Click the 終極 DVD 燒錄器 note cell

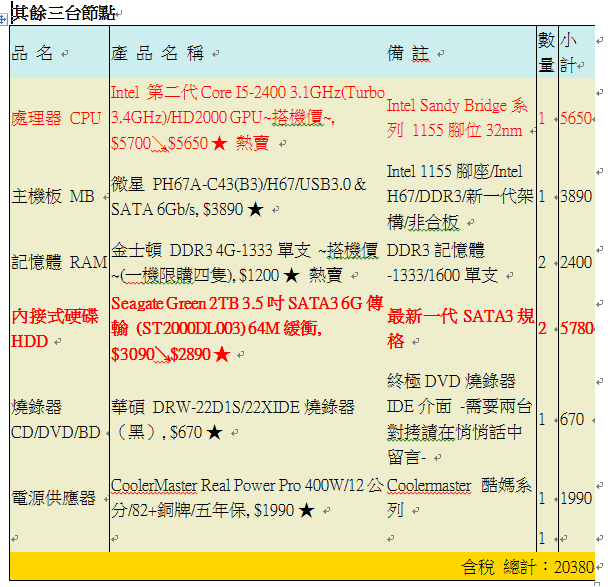(x=459, y=419)
